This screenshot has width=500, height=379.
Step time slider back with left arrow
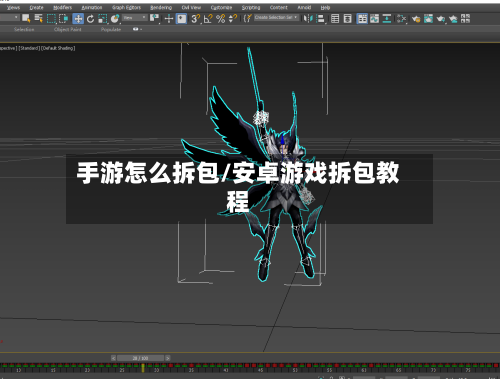pos(113,358)
